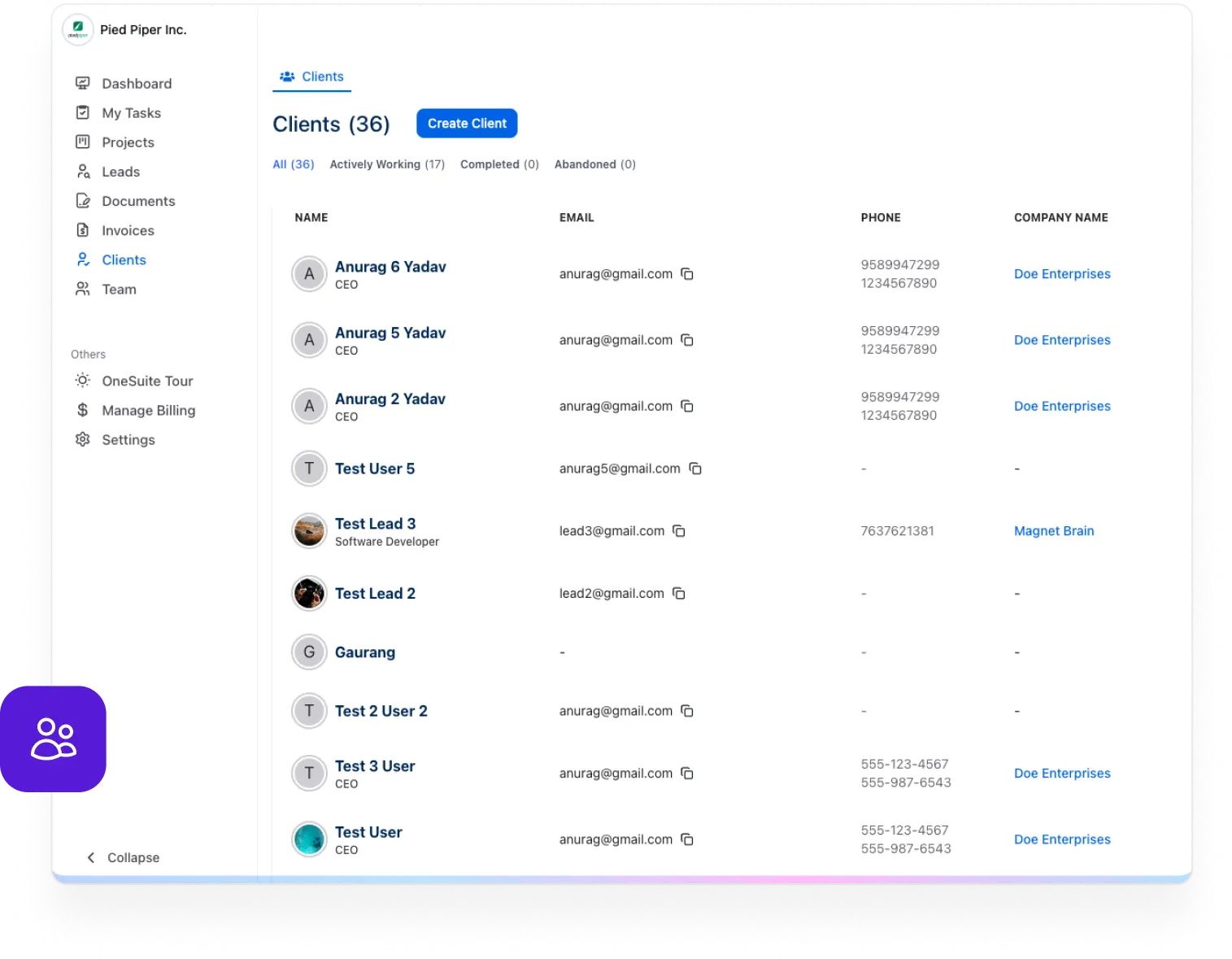Click the Invoices icon in sidebar
This screenshot has width=1232, height=959.
click(x=82, y=229)
